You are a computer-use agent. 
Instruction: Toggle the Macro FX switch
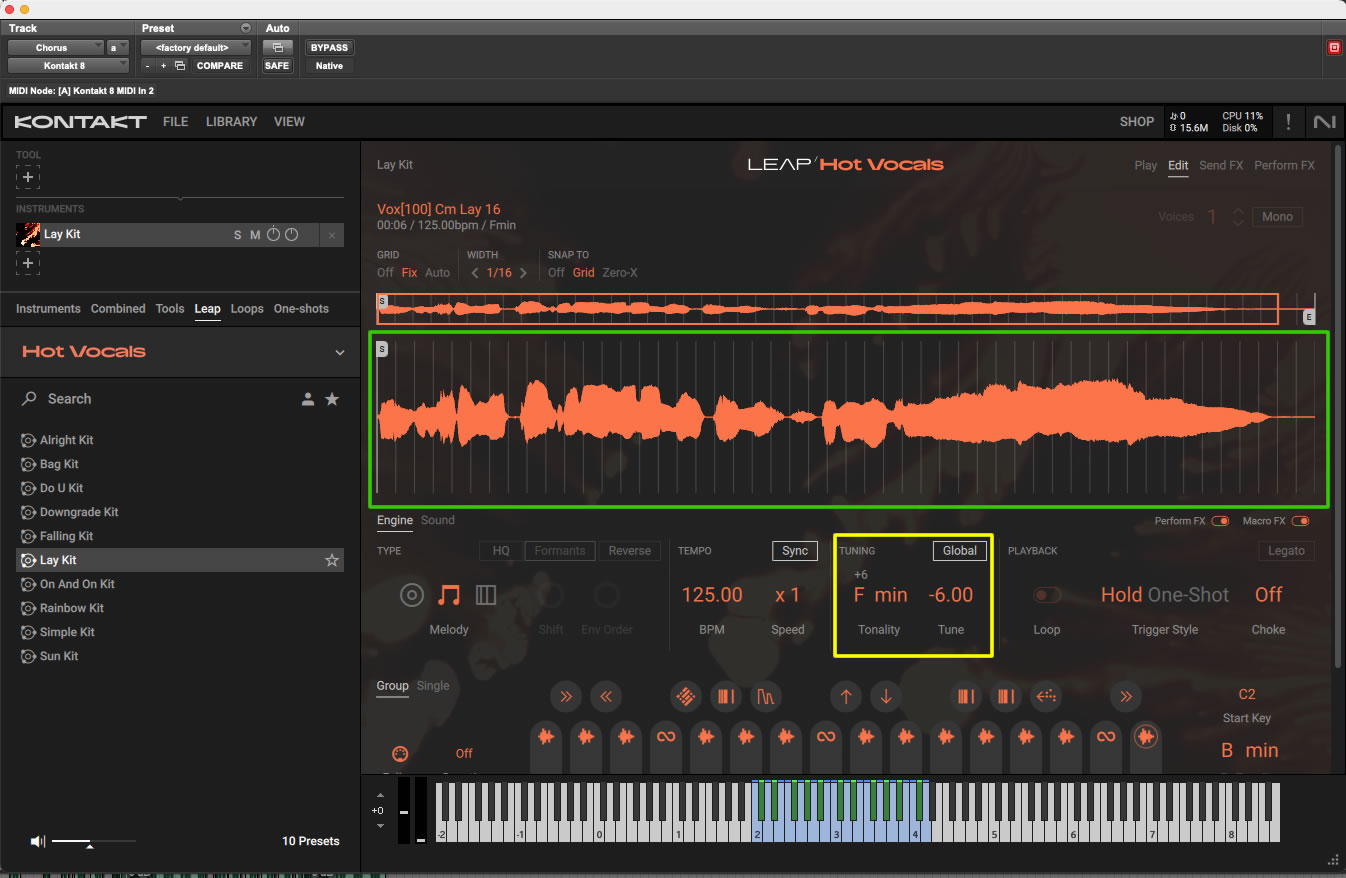(1299, 521)
